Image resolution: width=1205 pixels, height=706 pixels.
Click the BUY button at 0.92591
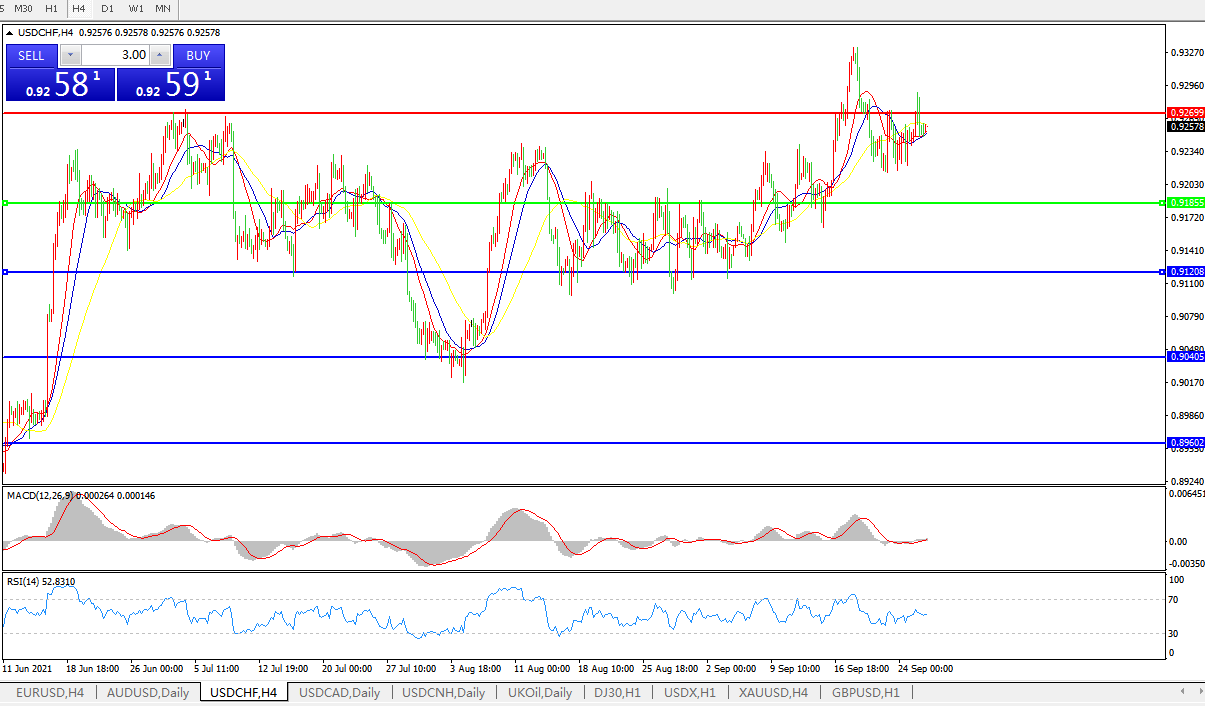tap(198, 56)
